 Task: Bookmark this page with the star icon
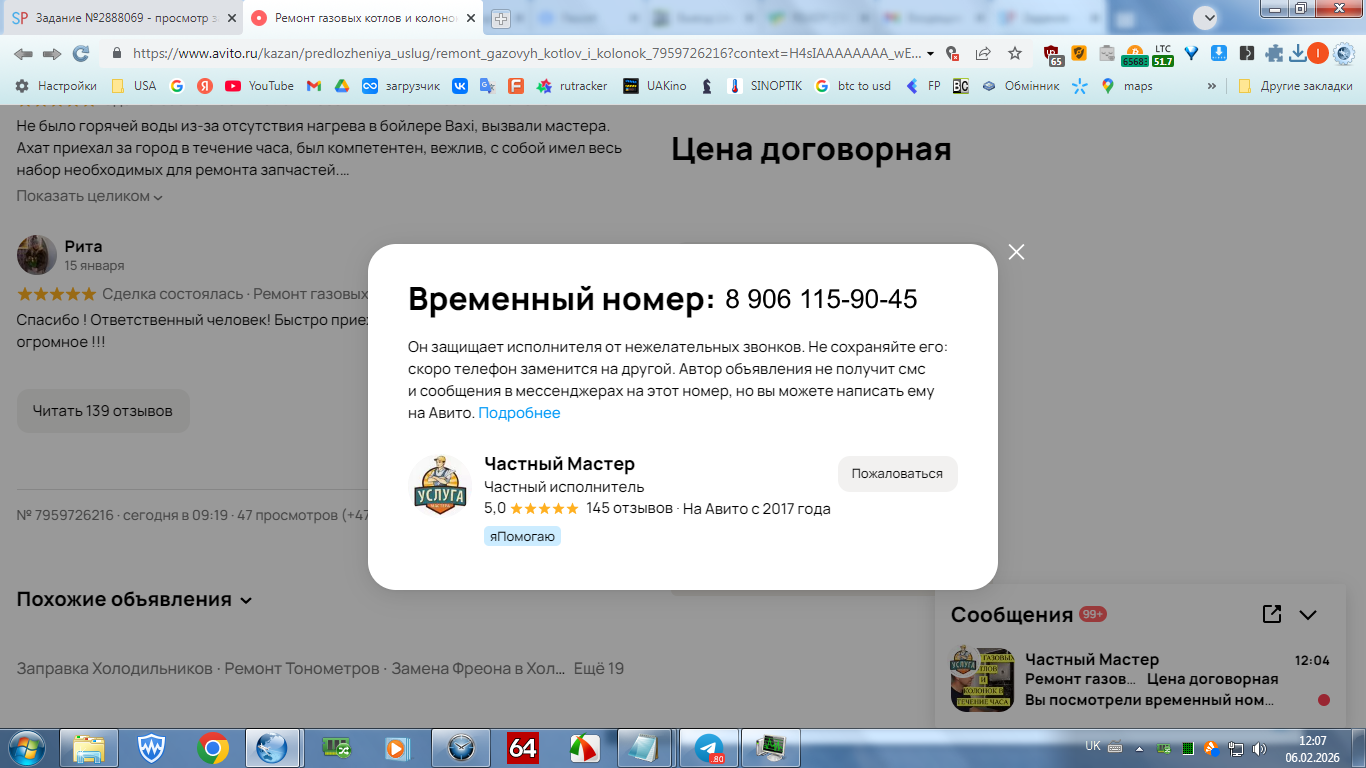coord(1015,54)
